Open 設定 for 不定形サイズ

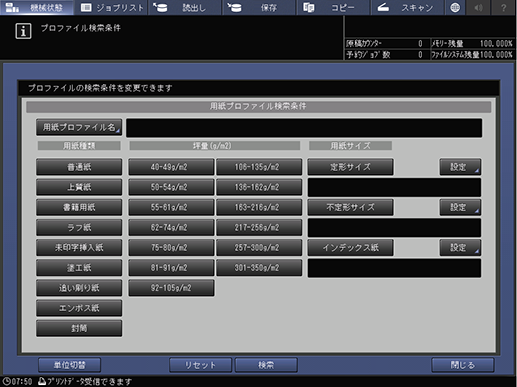point(460,207)
